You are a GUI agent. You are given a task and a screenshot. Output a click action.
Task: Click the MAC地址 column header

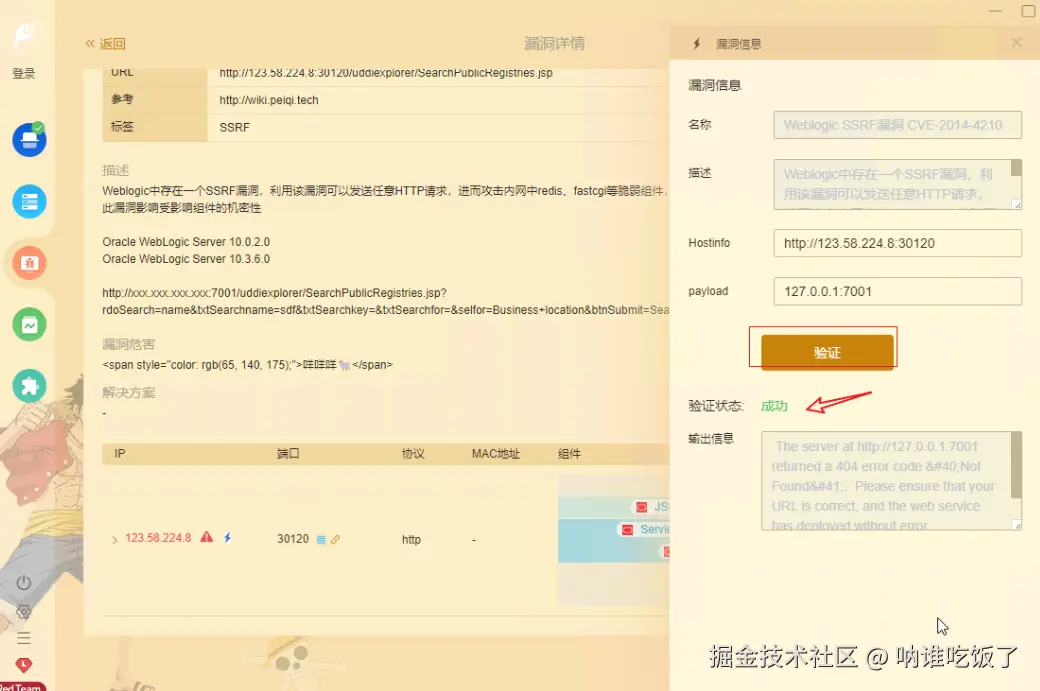tap(495, 454)
